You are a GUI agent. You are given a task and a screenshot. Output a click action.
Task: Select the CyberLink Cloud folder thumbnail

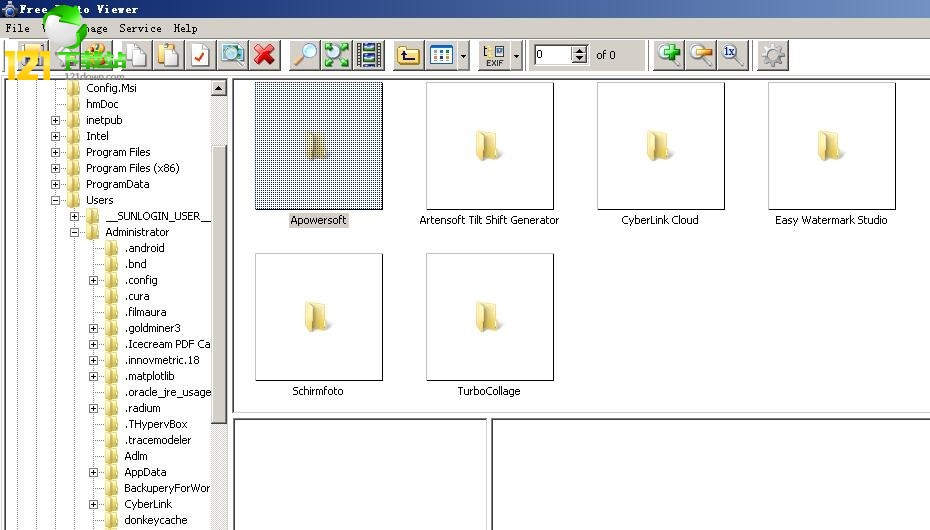tap(660, 146)
